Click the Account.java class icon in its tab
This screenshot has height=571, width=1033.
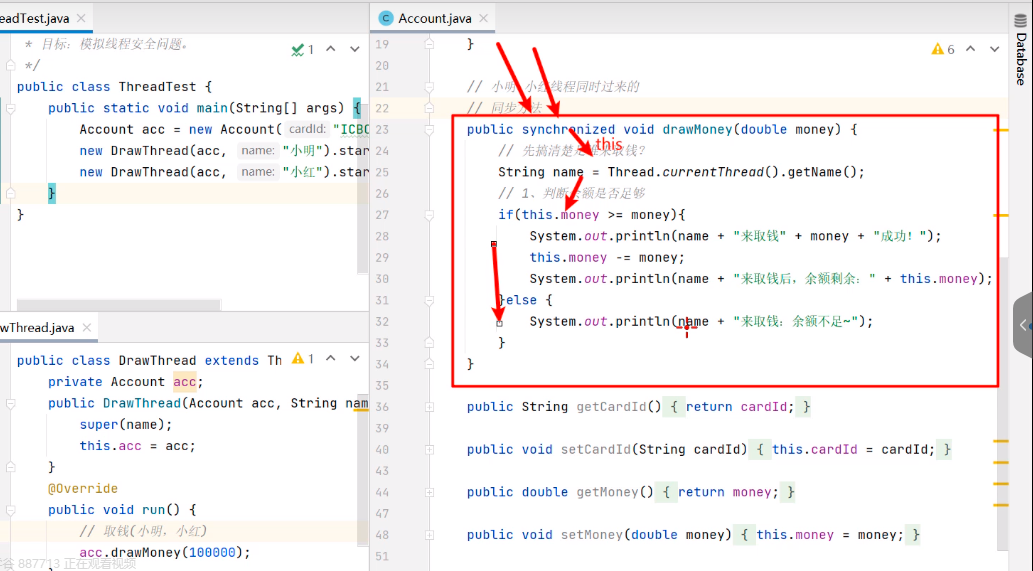(386, 18)
